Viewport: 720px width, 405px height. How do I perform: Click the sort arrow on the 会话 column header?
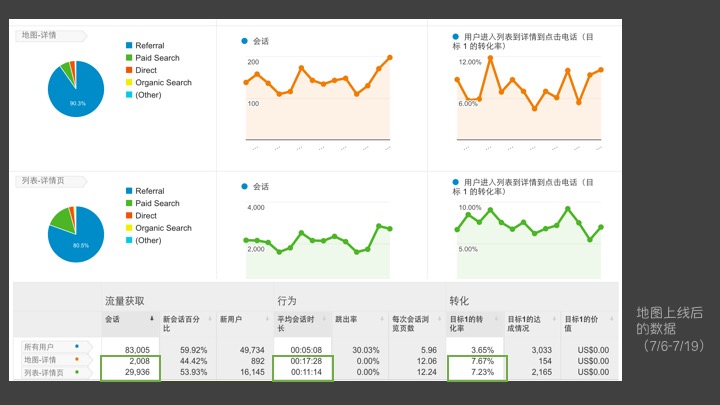[x=153, y=318]
